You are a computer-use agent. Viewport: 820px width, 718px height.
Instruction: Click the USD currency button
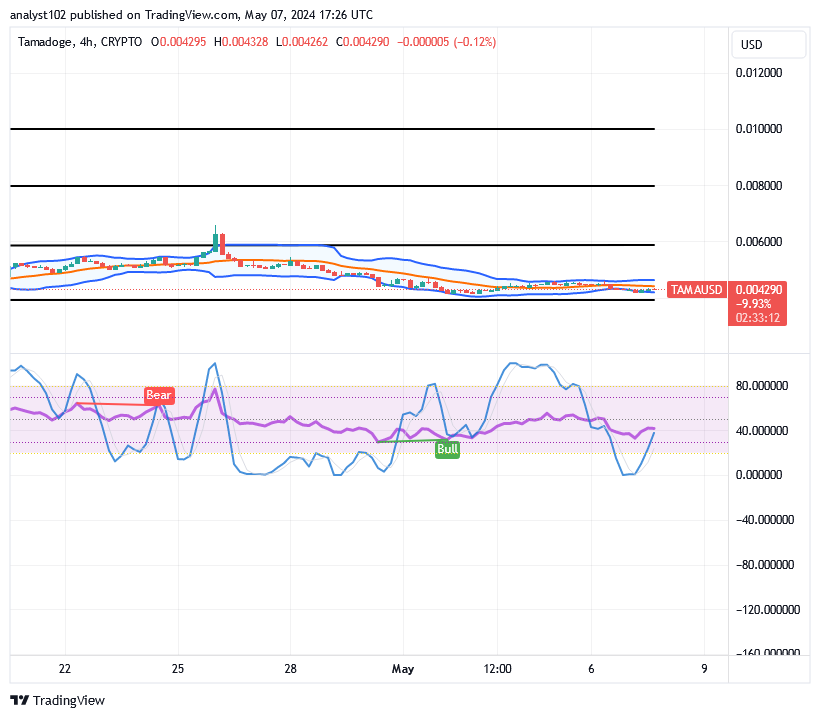coord(769,44)
